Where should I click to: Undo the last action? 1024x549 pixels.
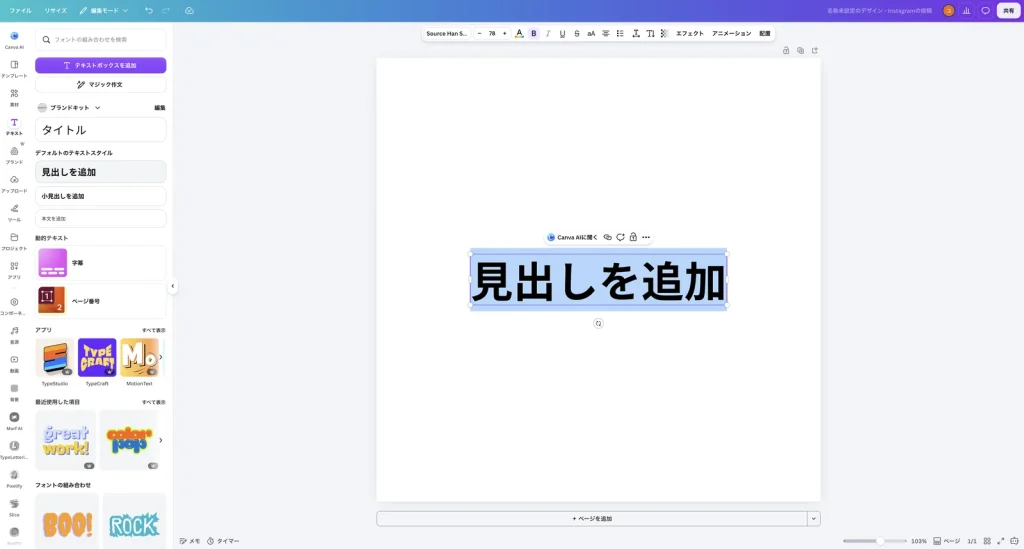click(149, 10)
